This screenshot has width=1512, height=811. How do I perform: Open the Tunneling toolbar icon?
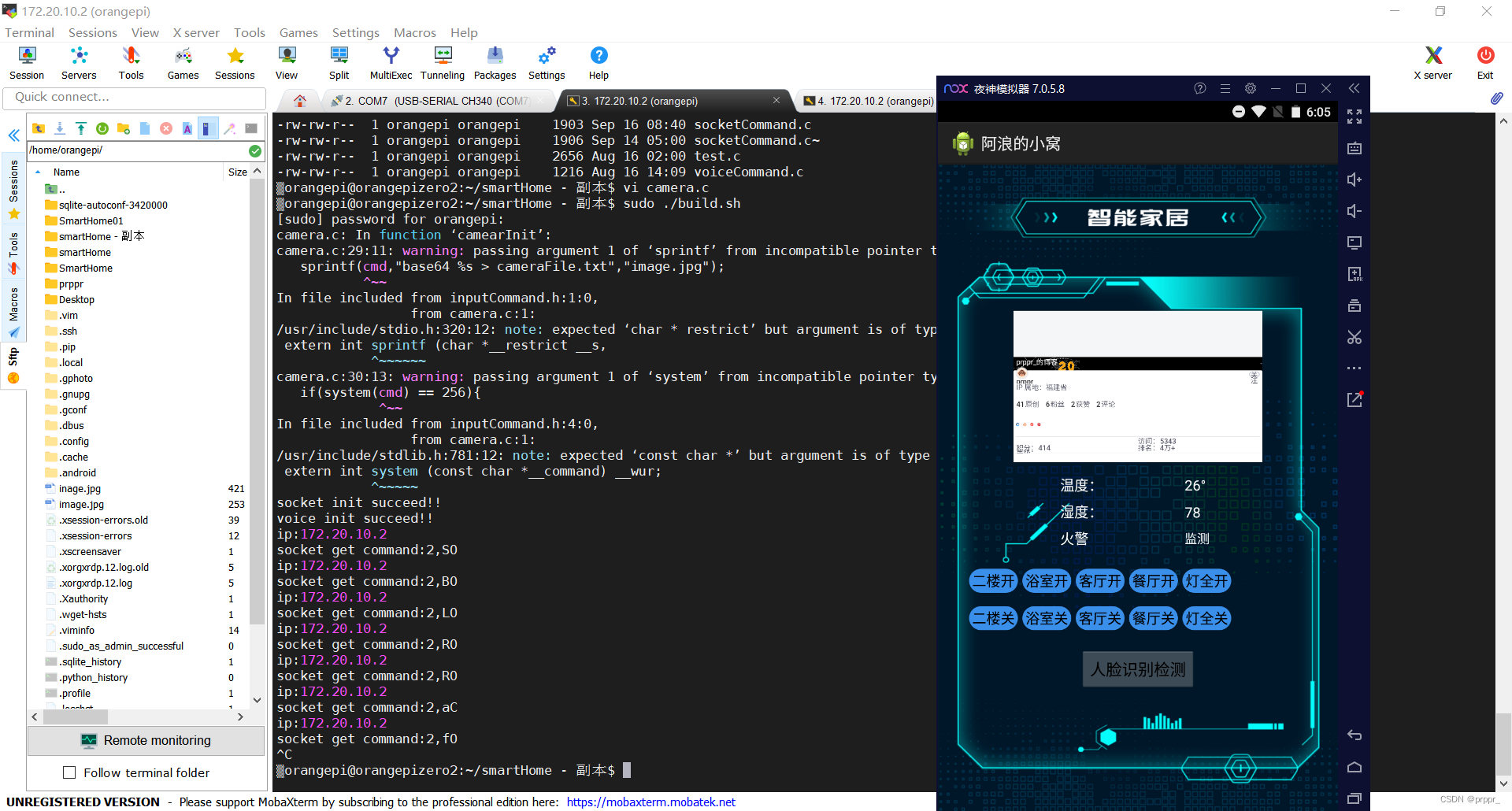(443, 63)
